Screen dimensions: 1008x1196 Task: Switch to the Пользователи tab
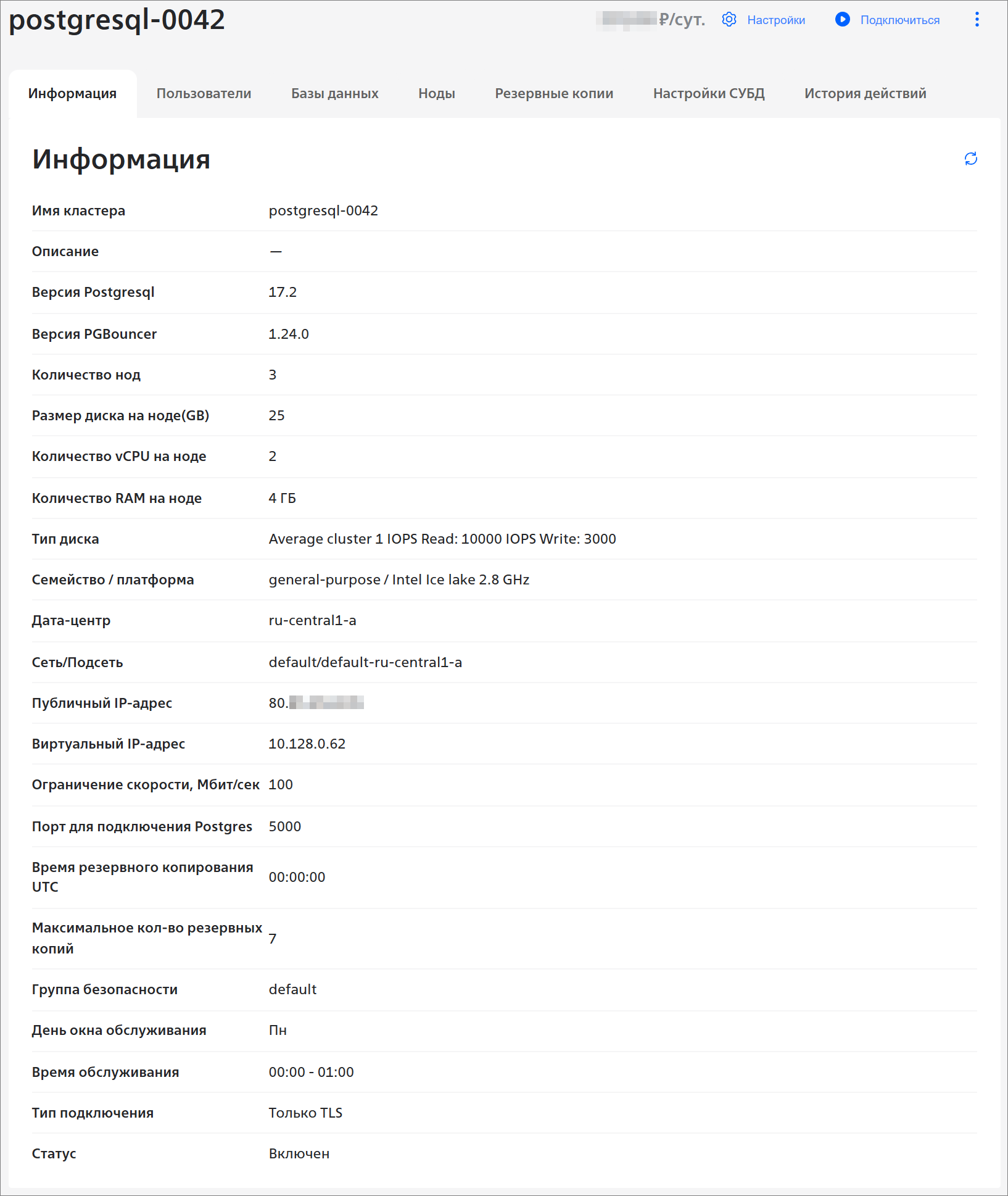(x=204, y=94)
